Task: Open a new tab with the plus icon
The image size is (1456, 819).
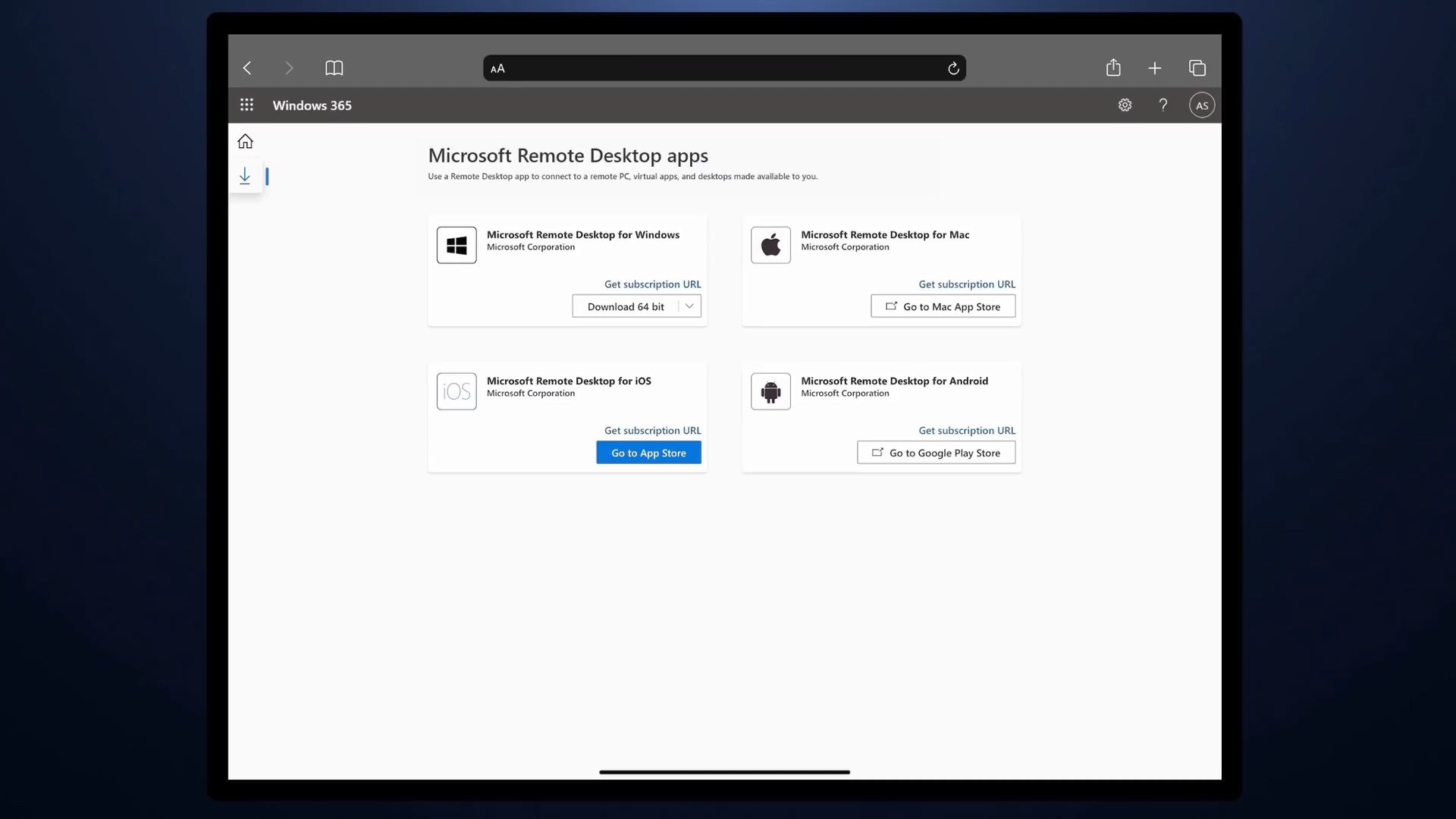Action: coord(1153,67)
